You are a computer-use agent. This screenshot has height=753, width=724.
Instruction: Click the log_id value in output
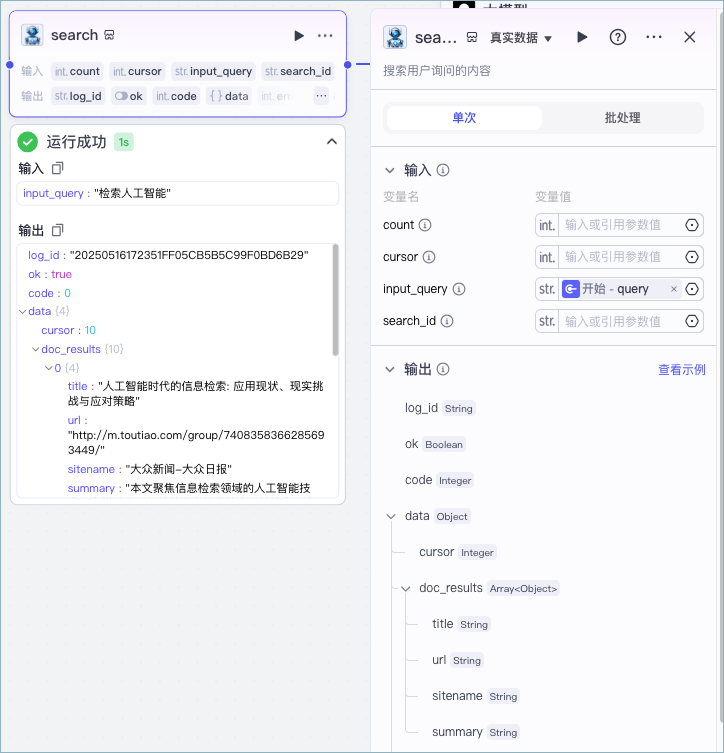[x=189, y=255]
